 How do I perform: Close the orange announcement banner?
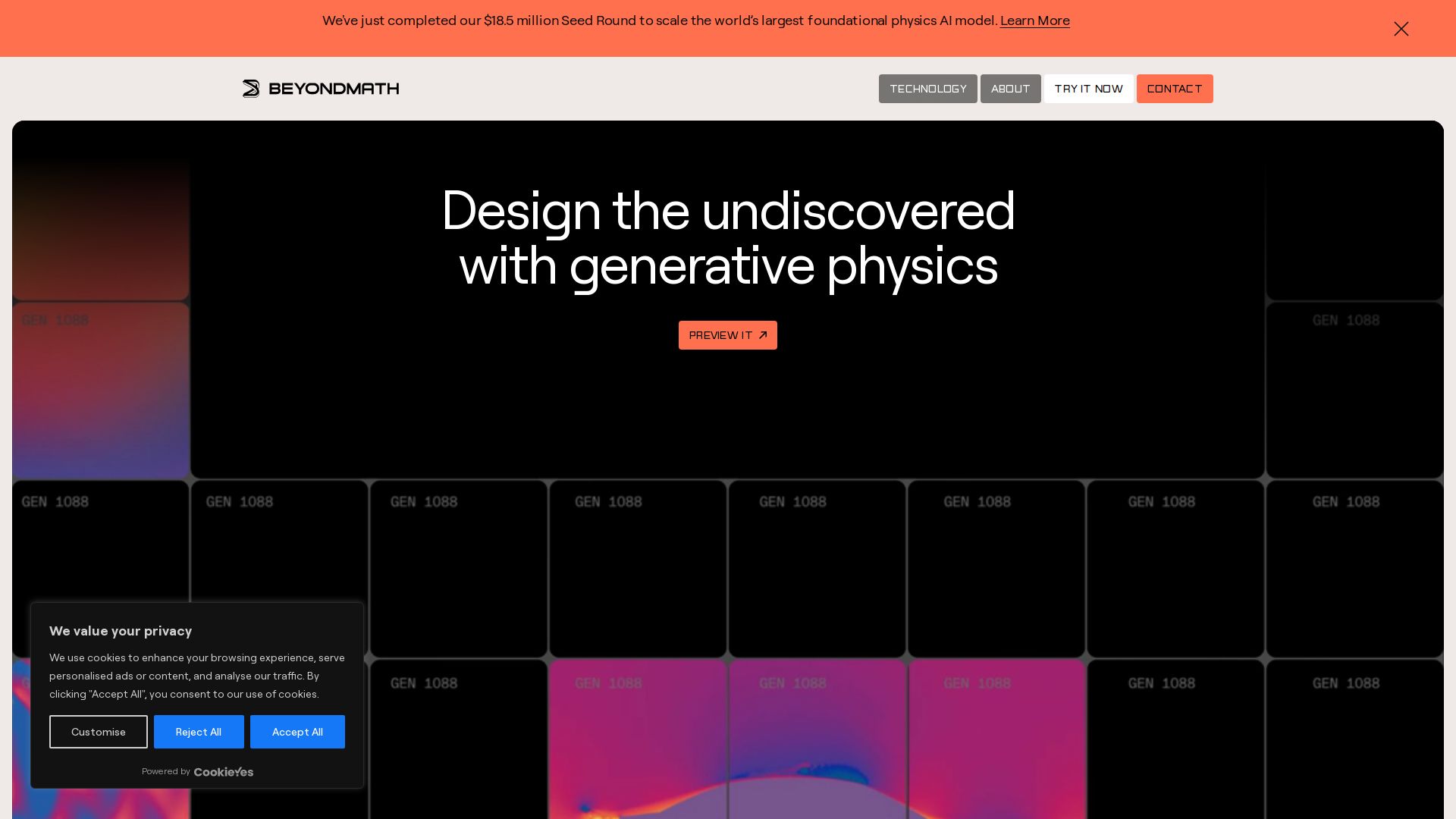click(x=1401, y=29)
